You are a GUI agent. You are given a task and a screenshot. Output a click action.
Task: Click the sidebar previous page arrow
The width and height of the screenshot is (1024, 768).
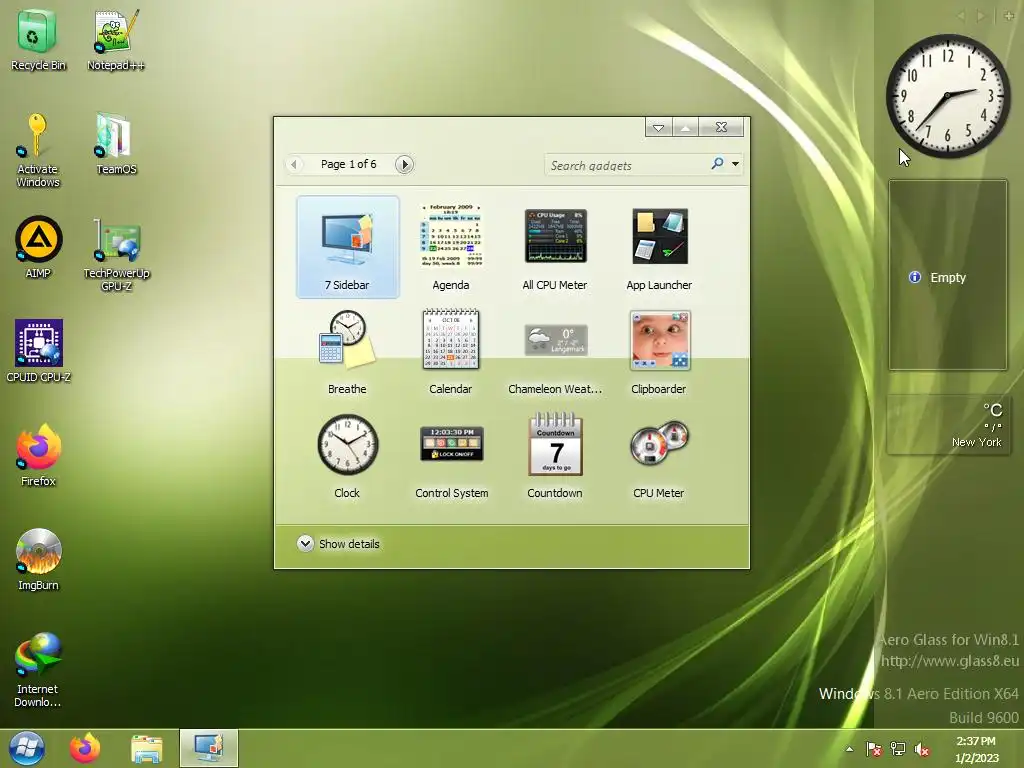pos(961,16)
